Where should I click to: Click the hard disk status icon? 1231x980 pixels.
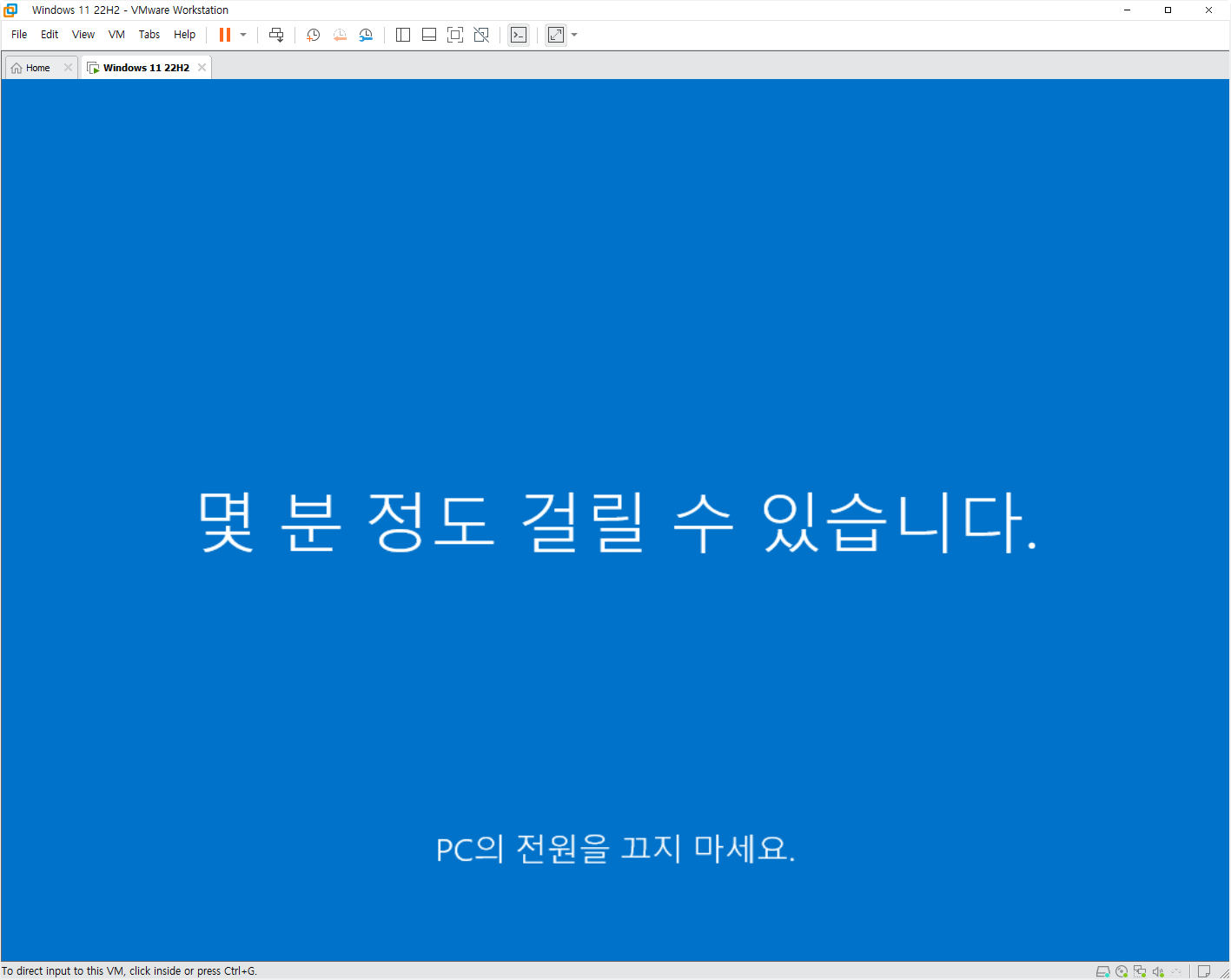point(1103,971)
